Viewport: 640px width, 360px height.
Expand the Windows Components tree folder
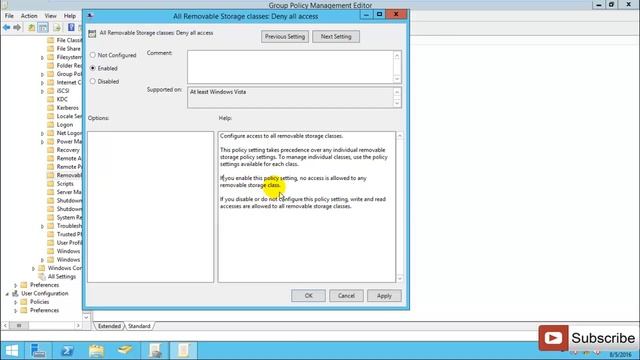[x=33, y=268]
